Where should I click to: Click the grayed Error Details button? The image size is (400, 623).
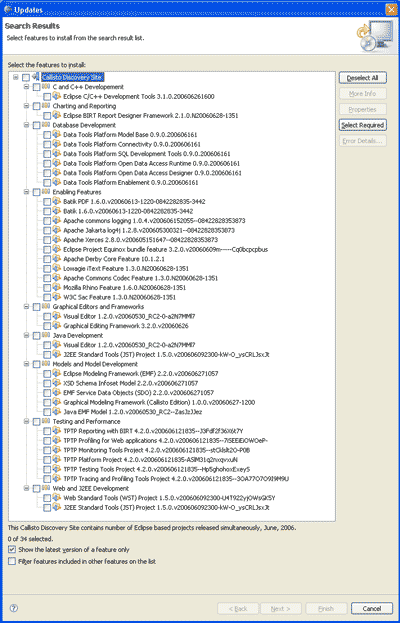click(363, 141)
